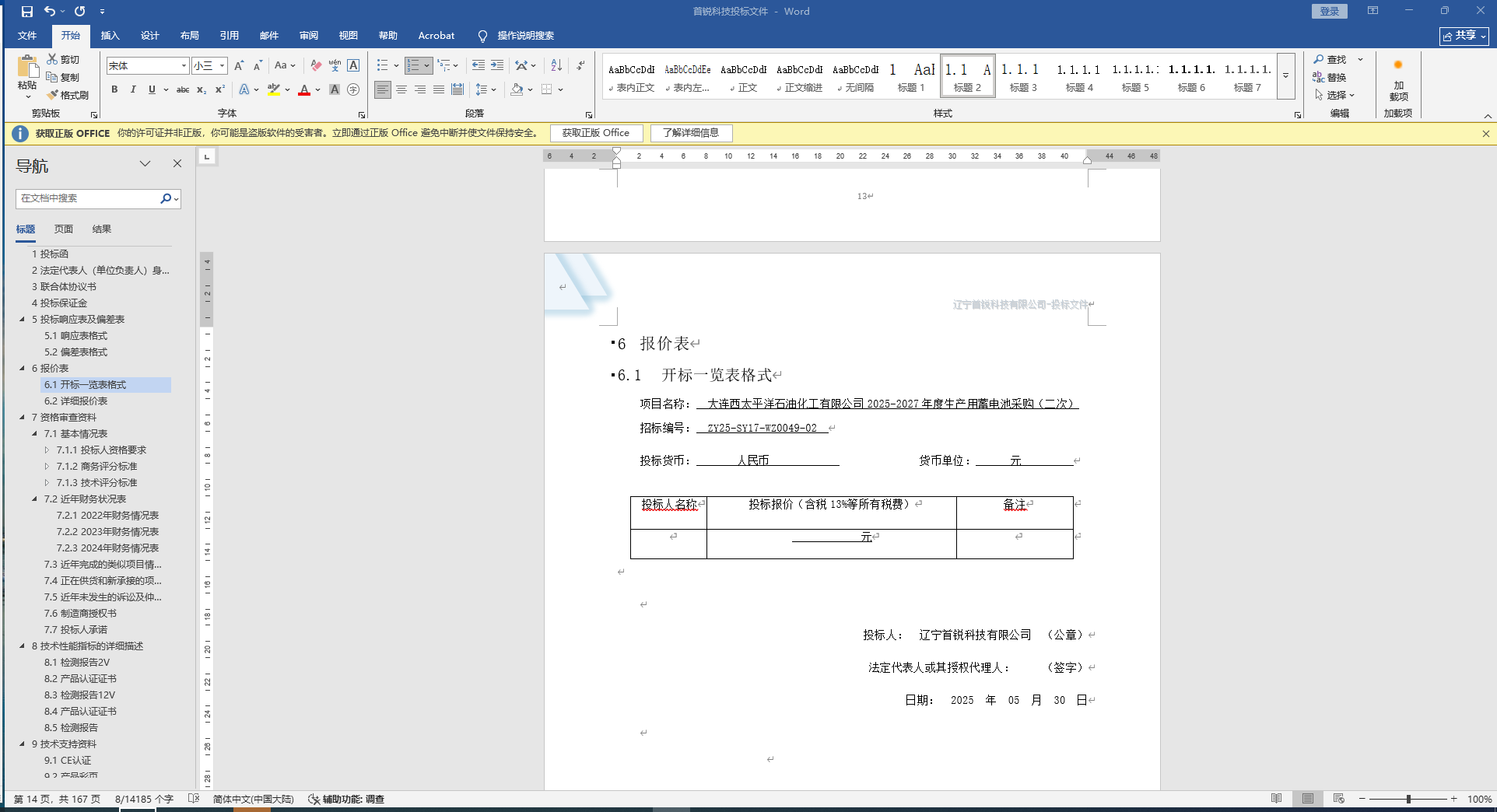Toggle Character Shading A button
Screen dimensions: 1497x812
point(335,89)
